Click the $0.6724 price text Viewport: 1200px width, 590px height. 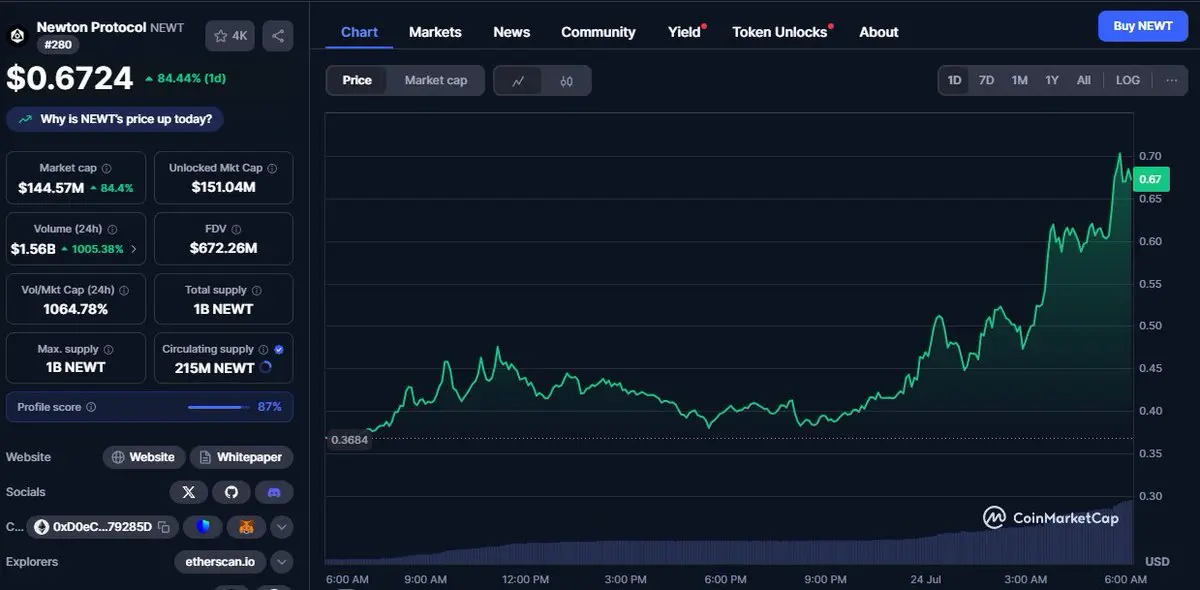coord(70,78)
